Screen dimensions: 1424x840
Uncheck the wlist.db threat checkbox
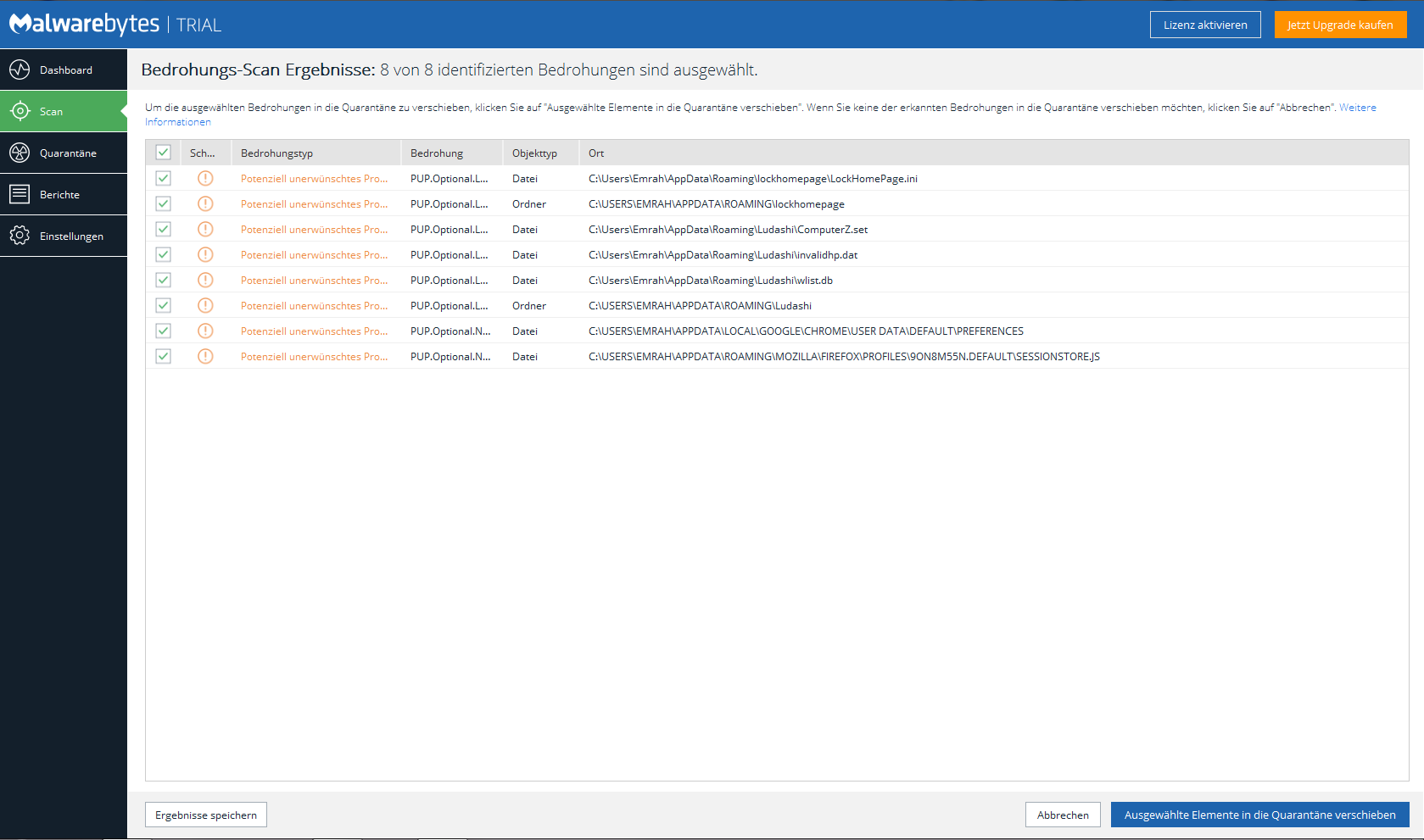[164, 280]
